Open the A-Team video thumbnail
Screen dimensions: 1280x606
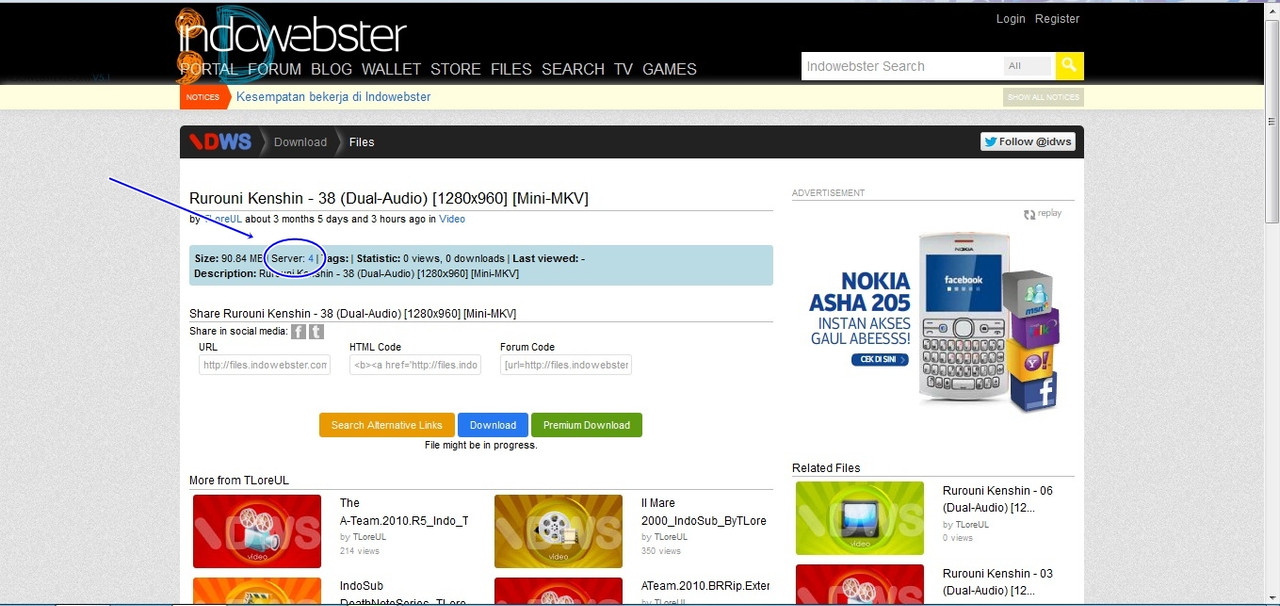257,531
